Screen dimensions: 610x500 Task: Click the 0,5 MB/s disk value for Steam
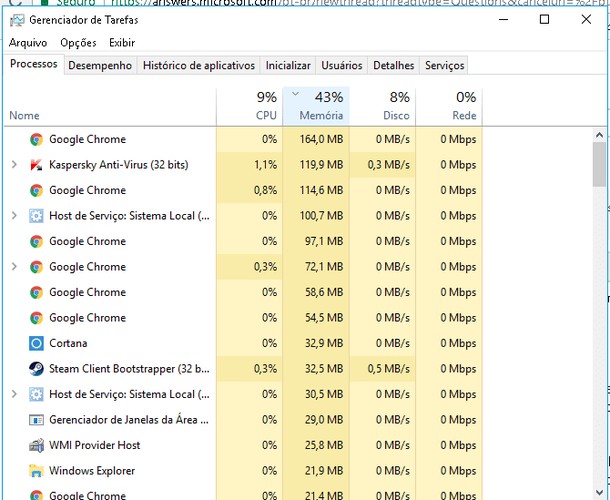pos(383,369)
